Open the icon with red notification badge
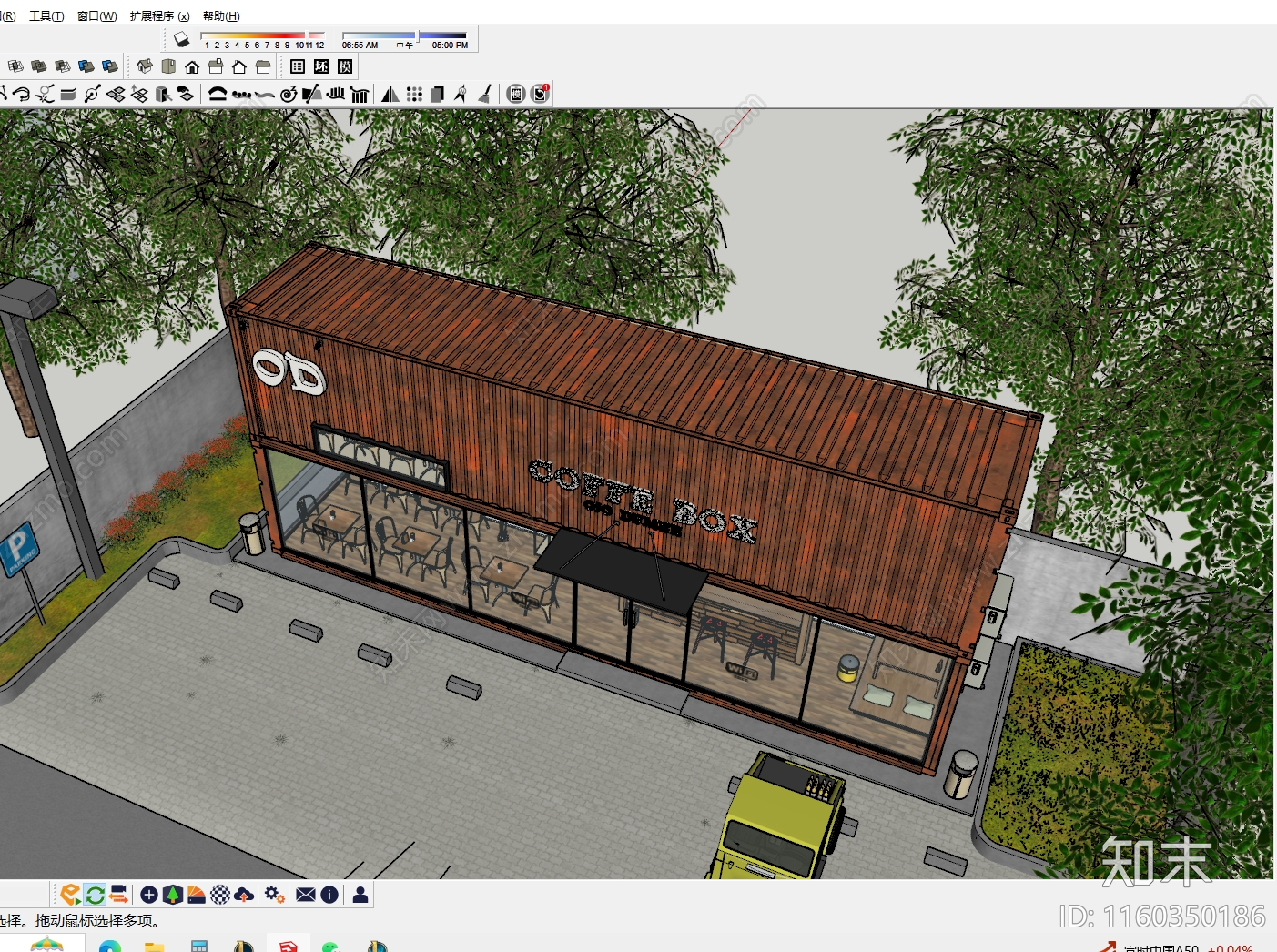Image resolution: width=1277 pixels, height=952 pixels. (541, 94)
